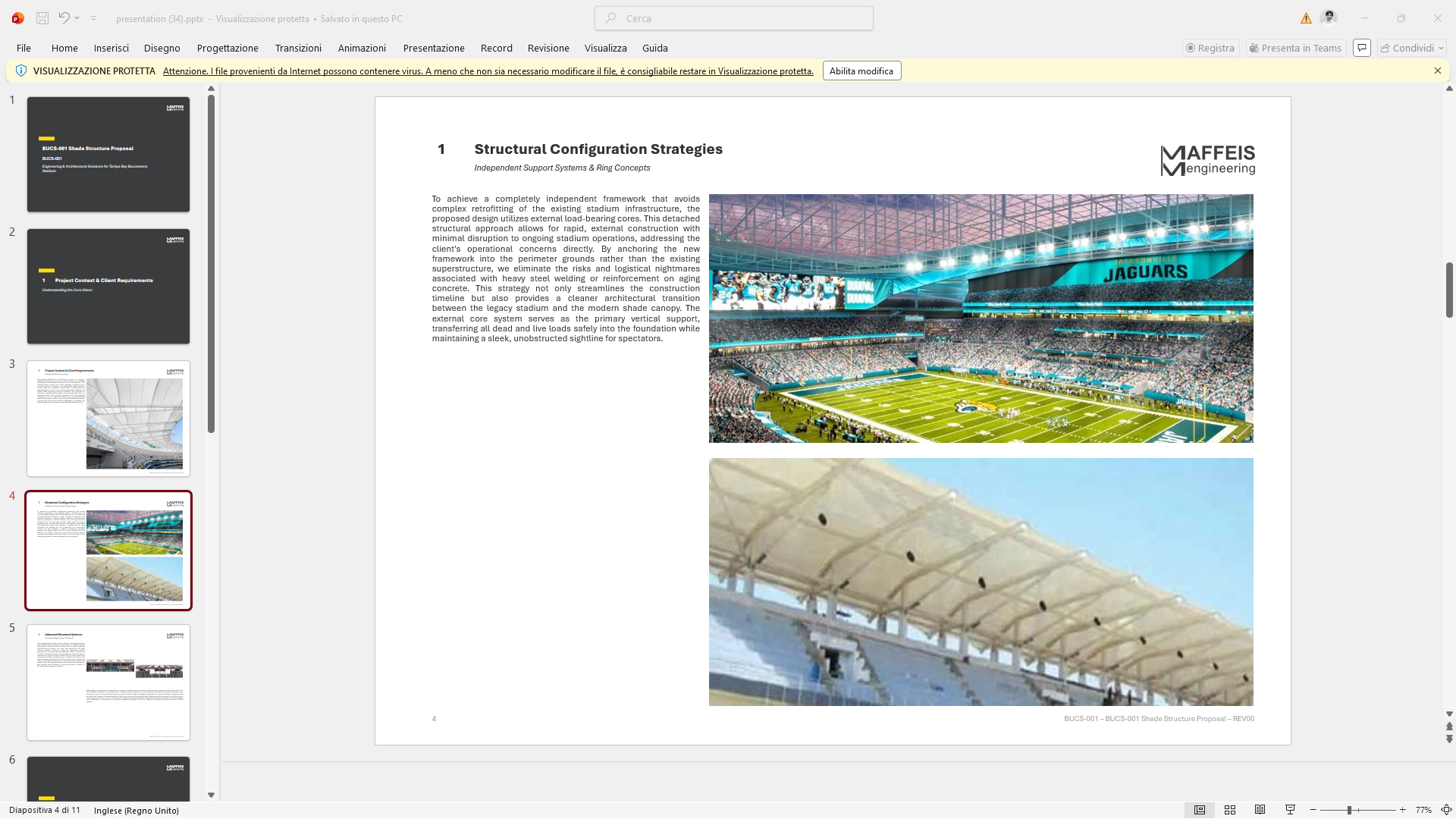Go to next slide with double-down arrow
The width and height of the screenshot is (1456, 819).
[1449, 739]
